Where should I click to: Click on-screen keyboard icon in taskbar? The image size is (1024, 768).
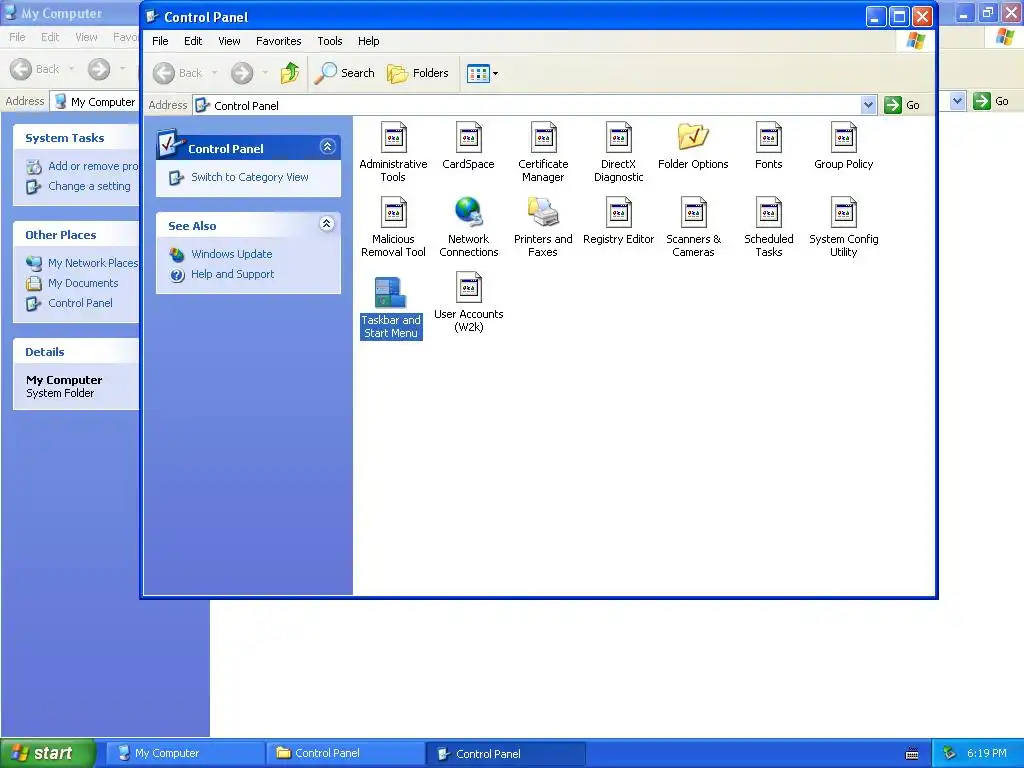(x=912, y=754)
